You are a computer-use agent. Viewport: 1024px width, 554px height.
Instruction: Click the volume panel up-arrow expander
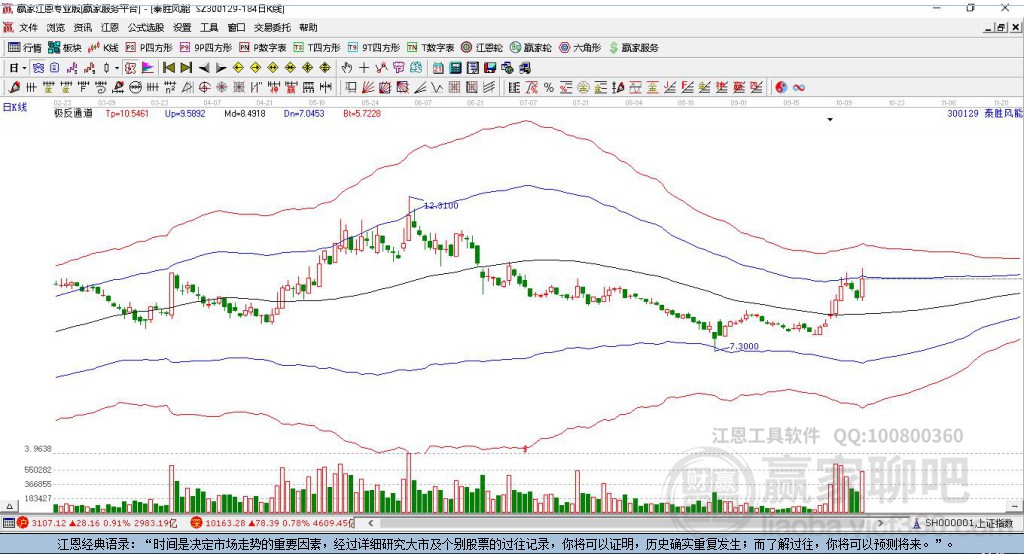point(9,506)
